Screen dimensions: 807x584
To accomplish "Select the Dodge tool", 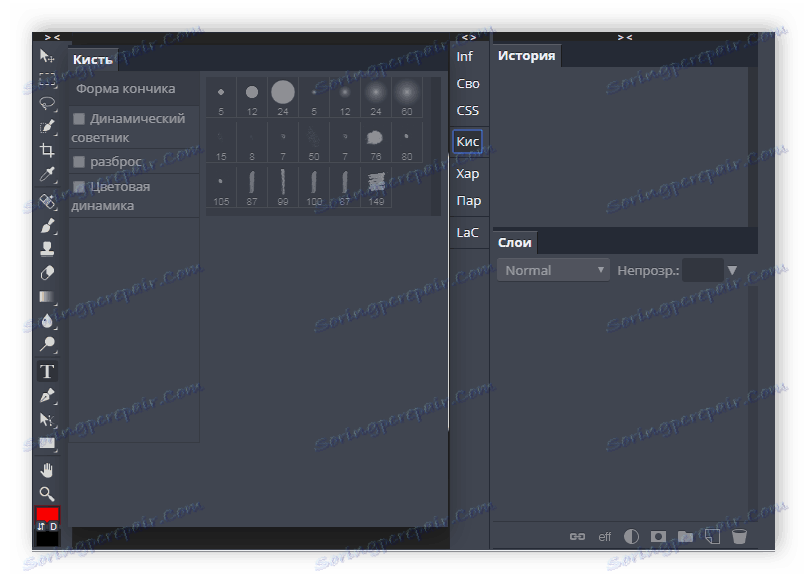I will [47, 344].
